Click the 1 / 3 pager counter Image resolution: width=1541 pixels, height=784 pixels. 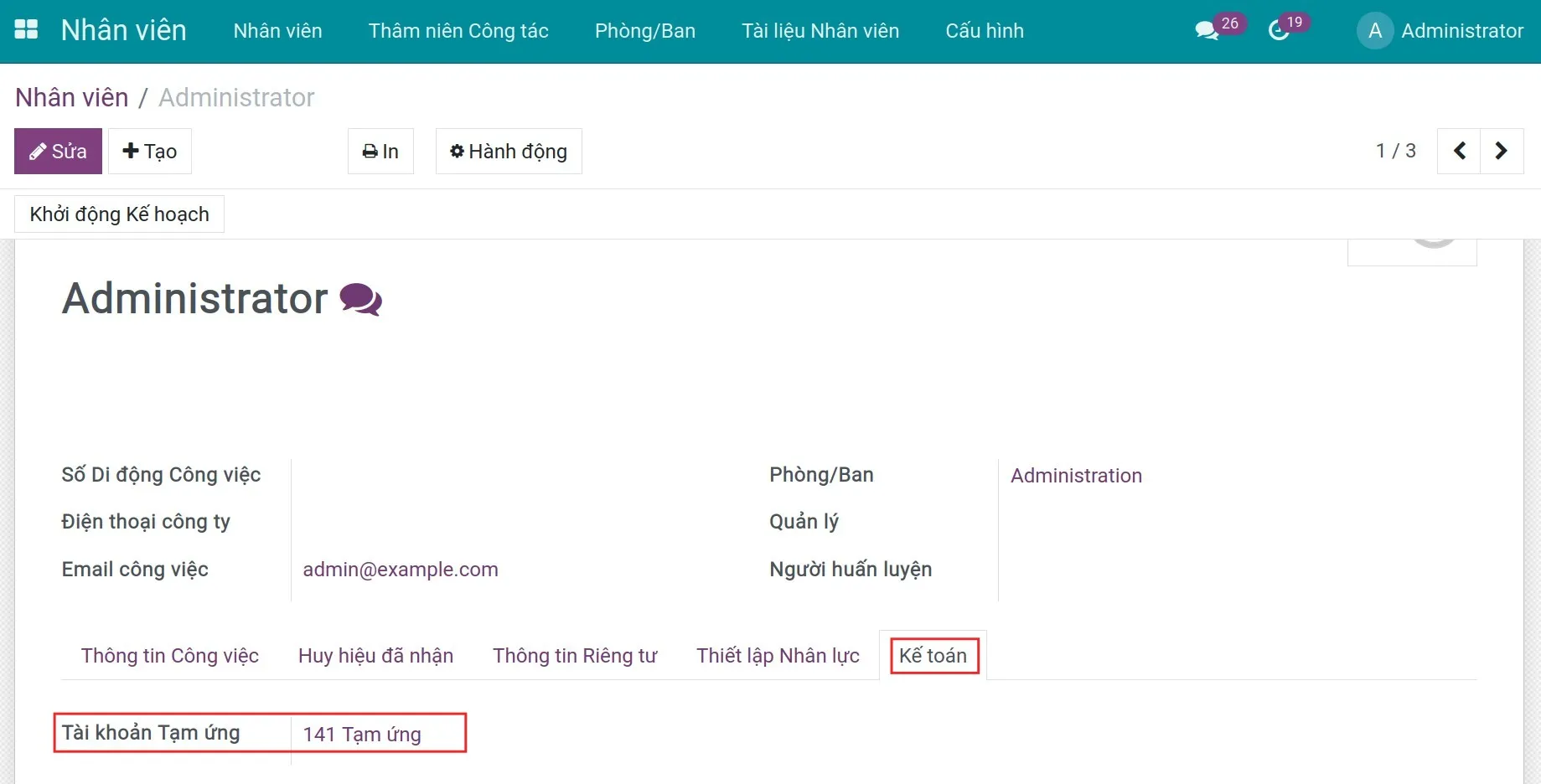(x=1395, y=151)
